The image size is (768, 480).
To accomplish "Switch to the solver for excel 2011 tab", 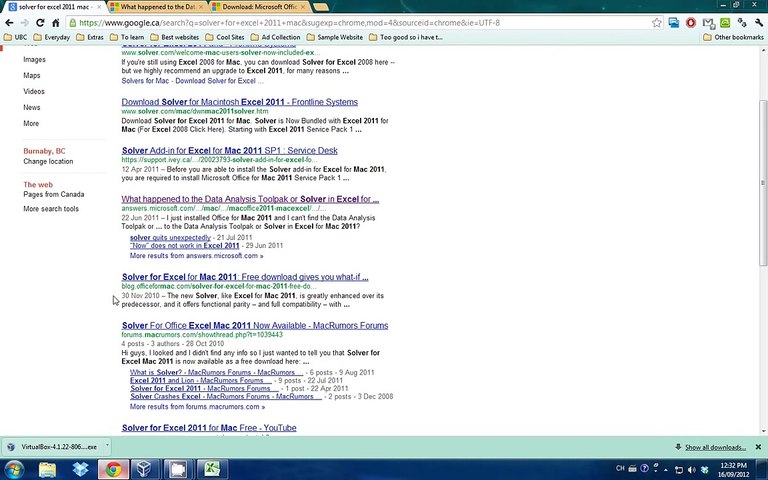I will pos(53,7).
